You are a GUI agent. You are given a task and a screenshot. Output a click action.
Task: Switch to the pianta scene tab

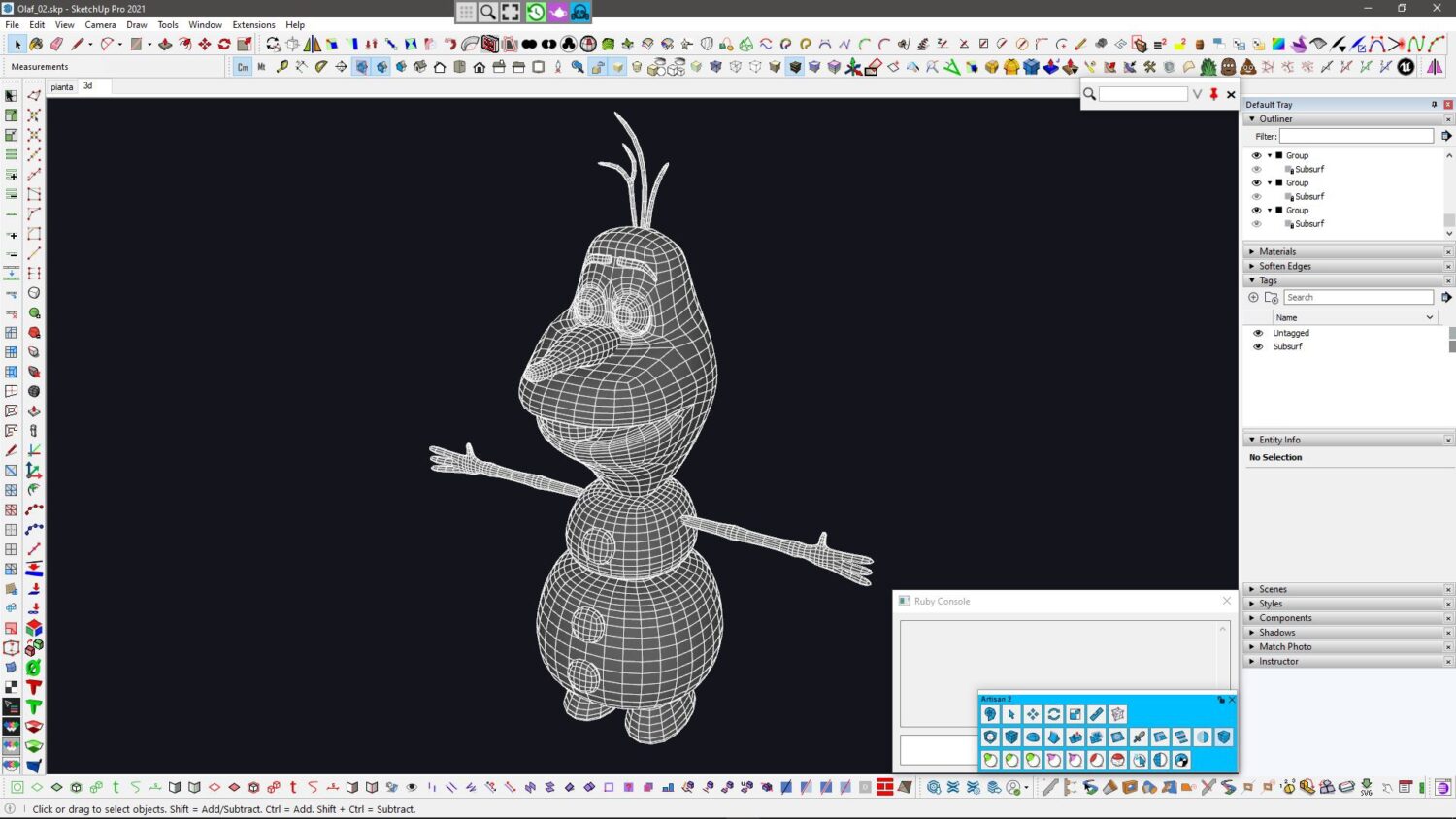pos(62,86)
